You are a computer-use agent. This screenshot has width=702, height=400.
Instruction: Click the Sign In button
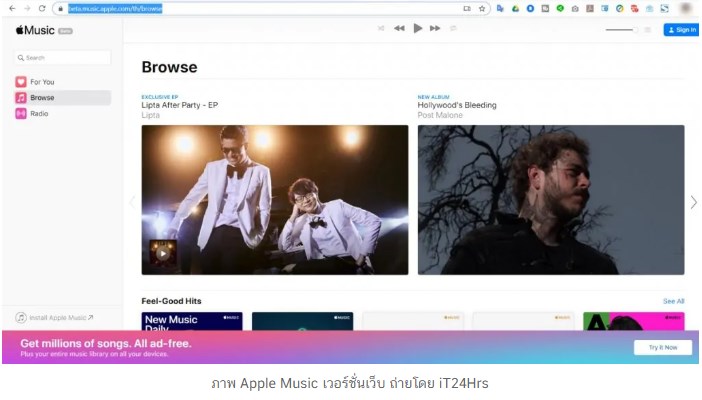coord(681,30)
